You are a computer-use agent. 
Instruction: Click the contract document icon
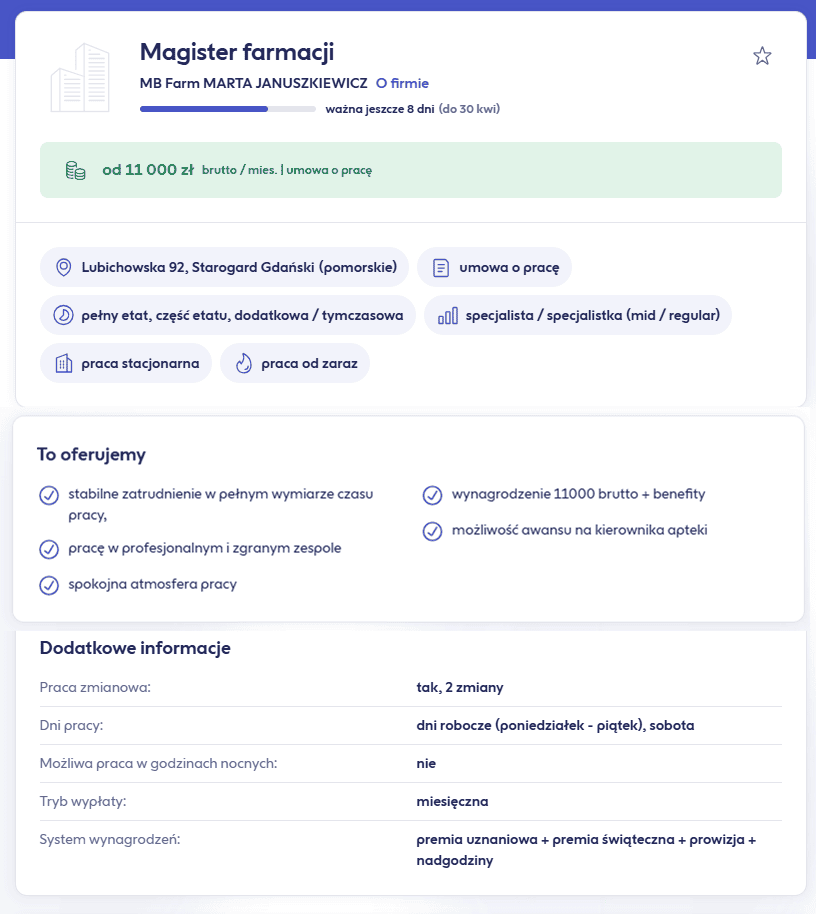tap(440, 267)
